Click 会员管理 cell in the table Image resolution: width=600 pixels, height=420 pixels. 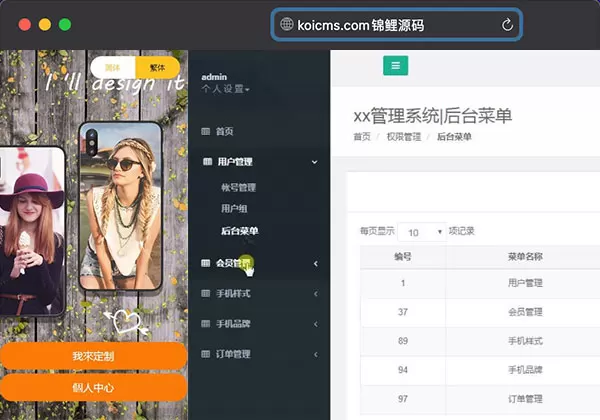click(525, 312)
